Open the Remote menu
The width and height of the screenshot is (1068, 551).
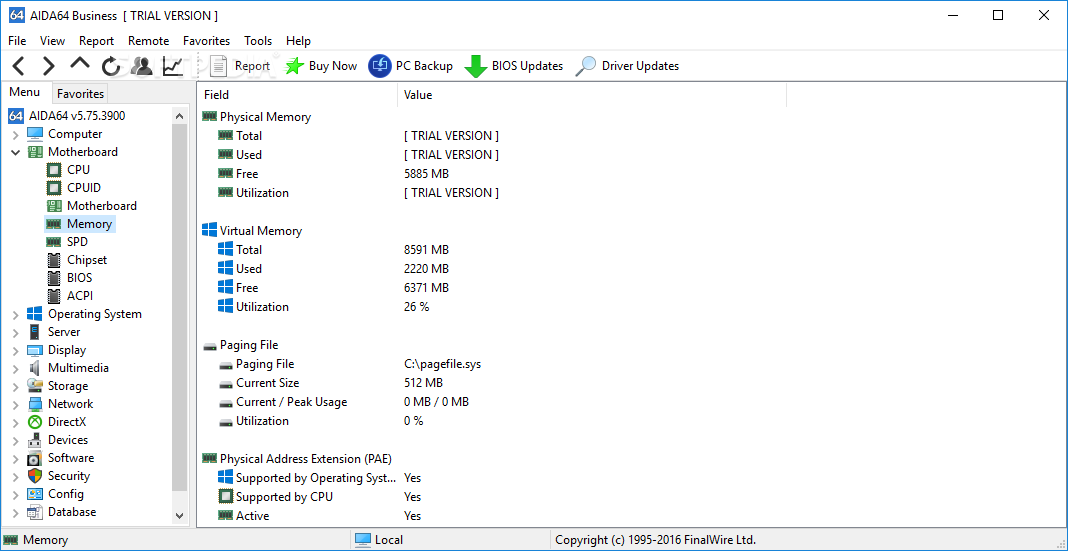pos(148,41)
